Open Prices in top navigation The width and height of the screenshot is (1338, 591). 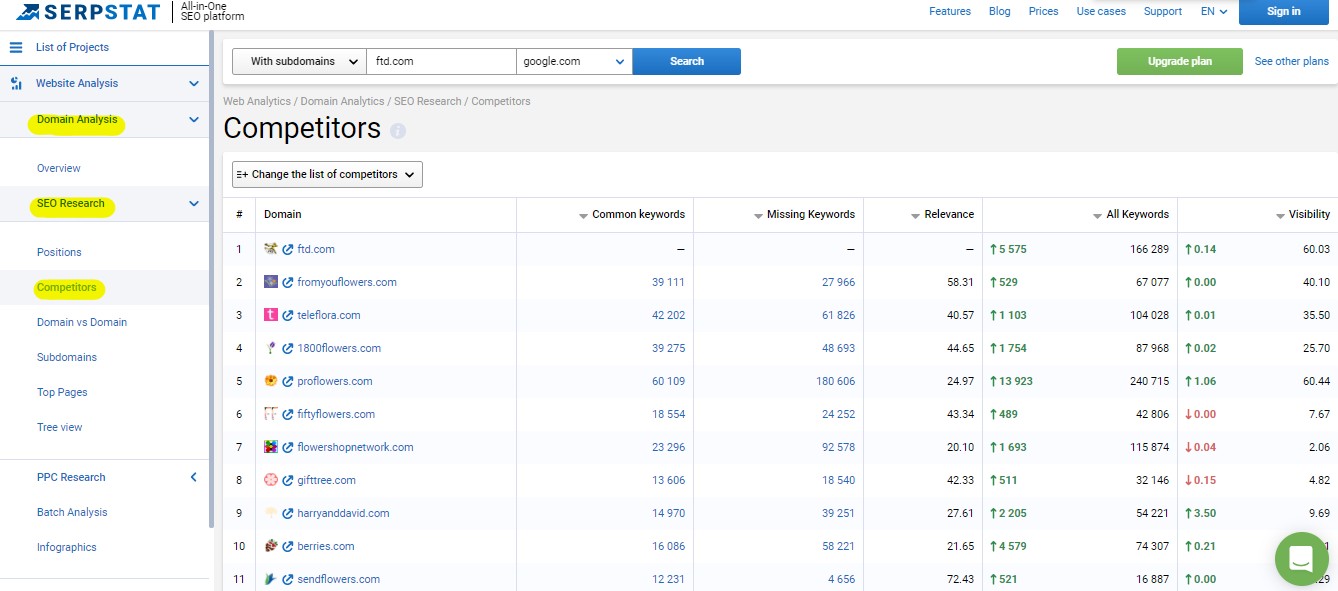(1043, 12)
